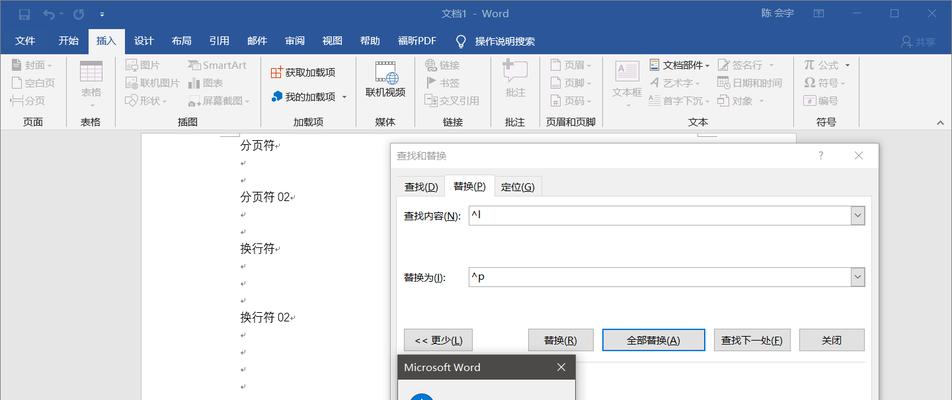The image size is (952, 400).
Task: Insert a page break with 分页
Action: [x=29, y=101]
